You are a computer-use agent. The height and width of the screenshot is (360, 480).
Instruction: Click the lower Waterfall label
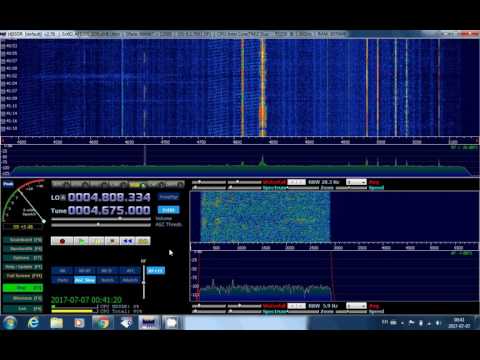coord(274,306)
